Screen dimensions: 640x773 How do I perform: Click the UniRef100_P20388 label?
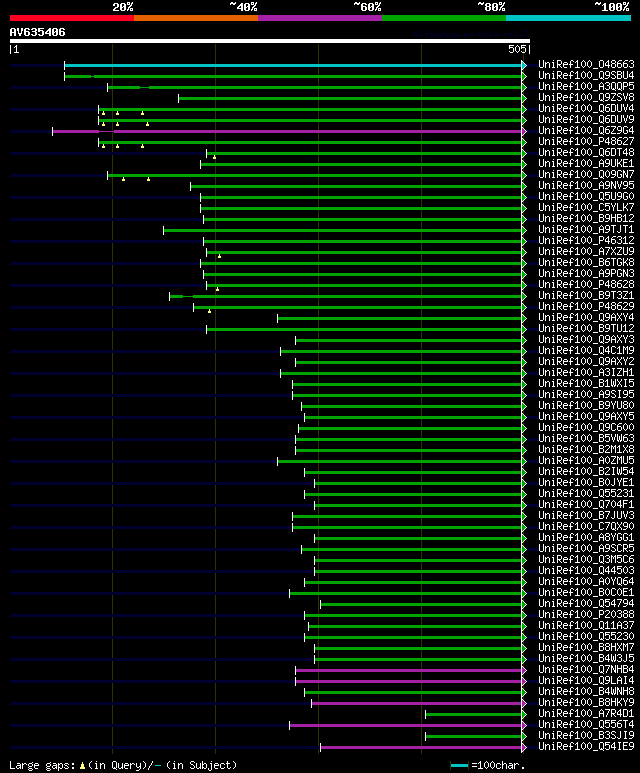[586, 614]
